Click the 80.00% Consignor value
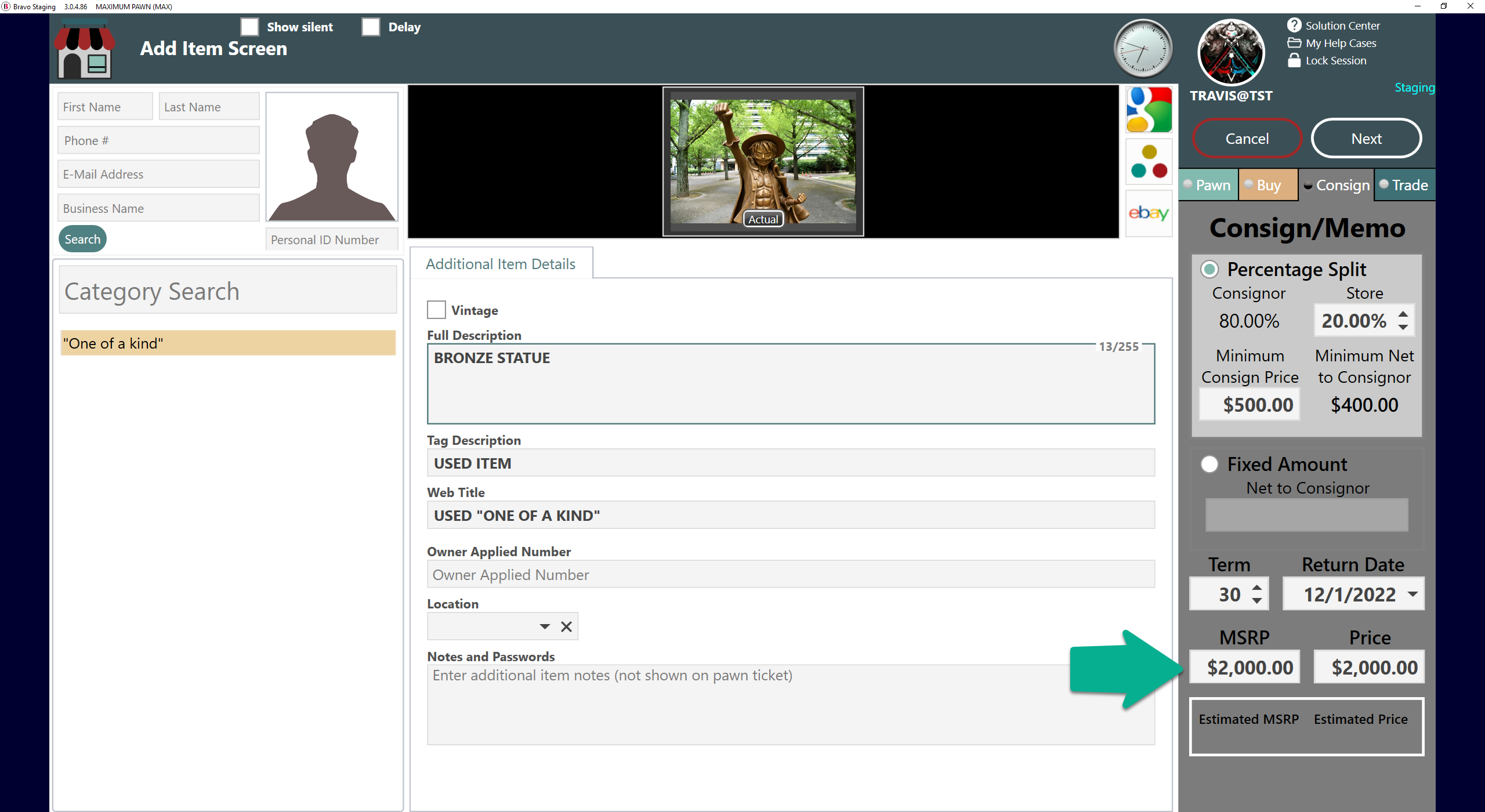 (x=1249, y=321)
